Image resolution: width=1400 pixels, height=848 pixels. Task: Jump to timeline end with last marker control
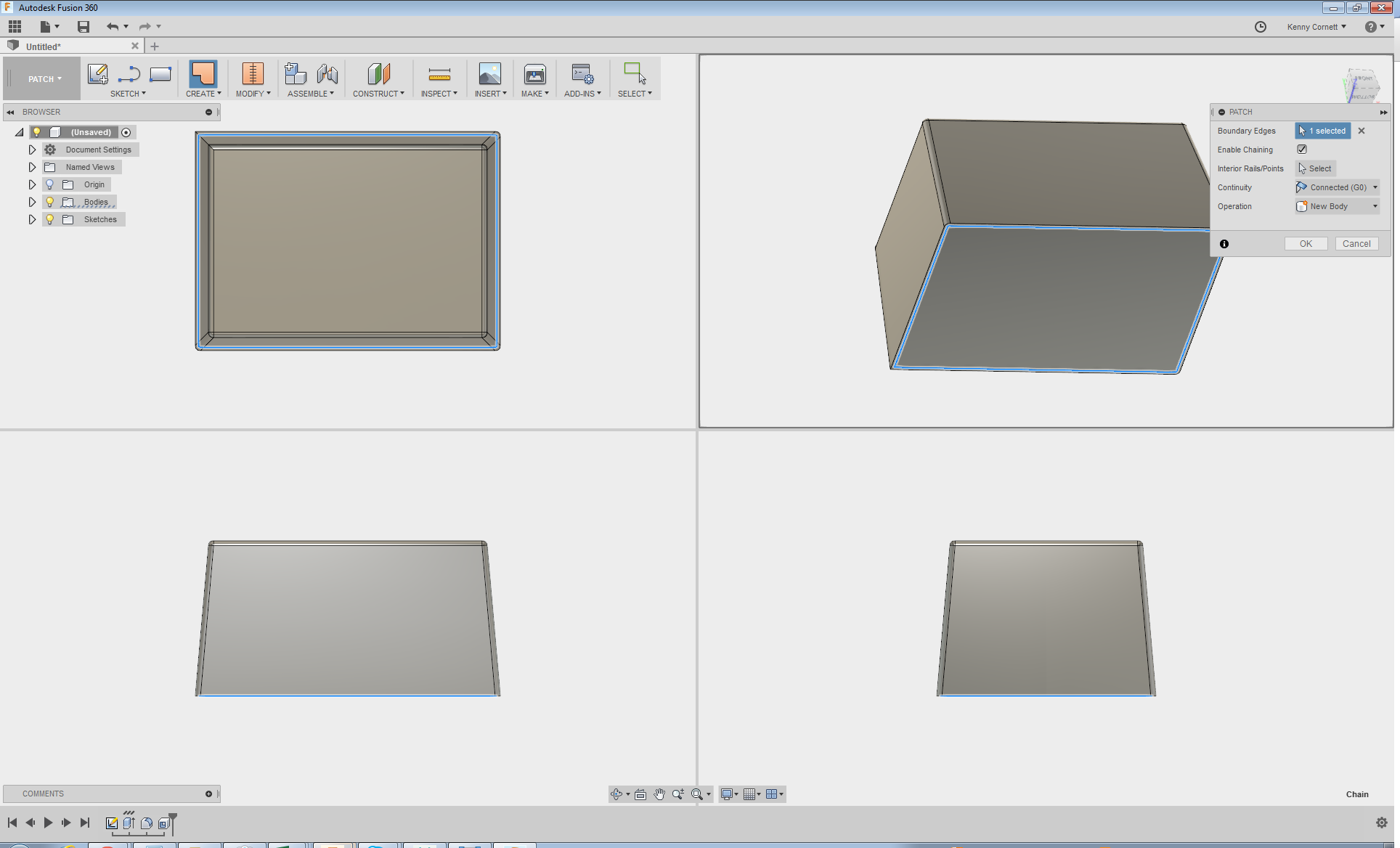[x=85, y=822]
